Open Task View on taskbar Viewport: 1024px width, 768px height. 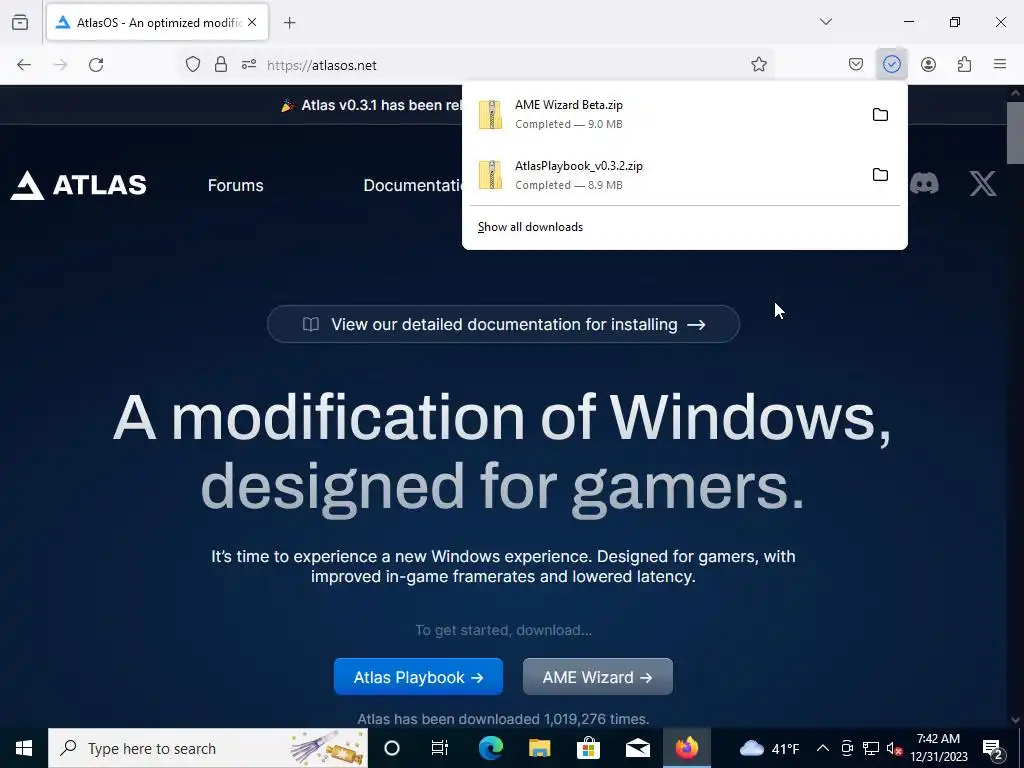coord(440,748)
